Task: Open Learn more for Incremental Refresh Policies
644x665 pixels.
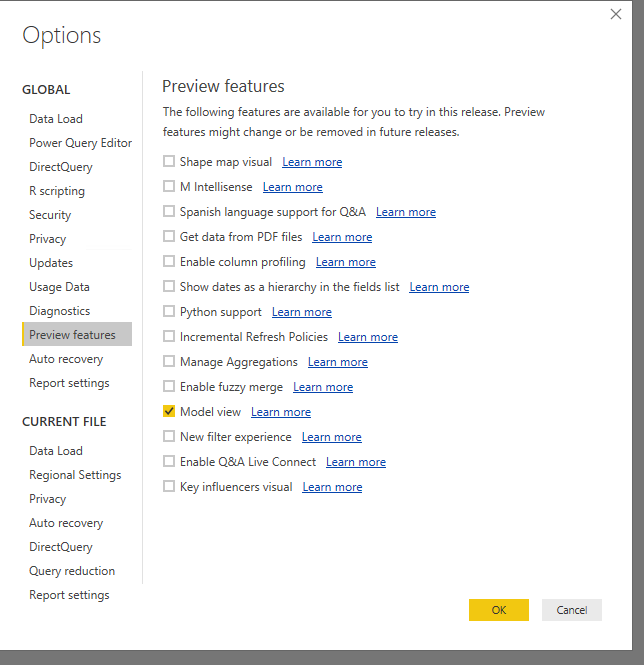Action: [368, 337]
